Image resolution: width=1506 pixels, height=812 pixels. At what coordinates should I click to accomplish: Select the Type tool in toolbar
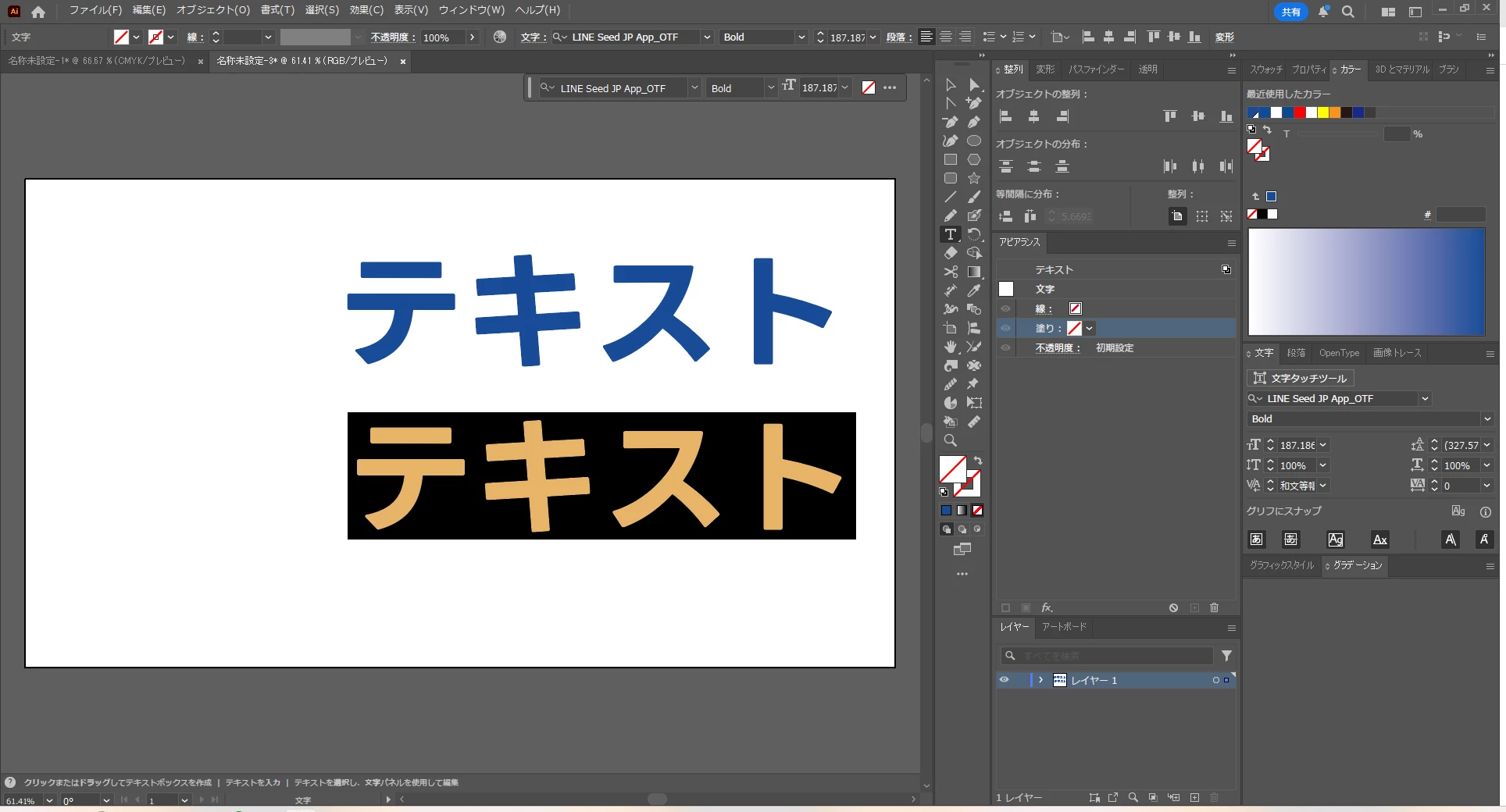(x=950, y=234)
